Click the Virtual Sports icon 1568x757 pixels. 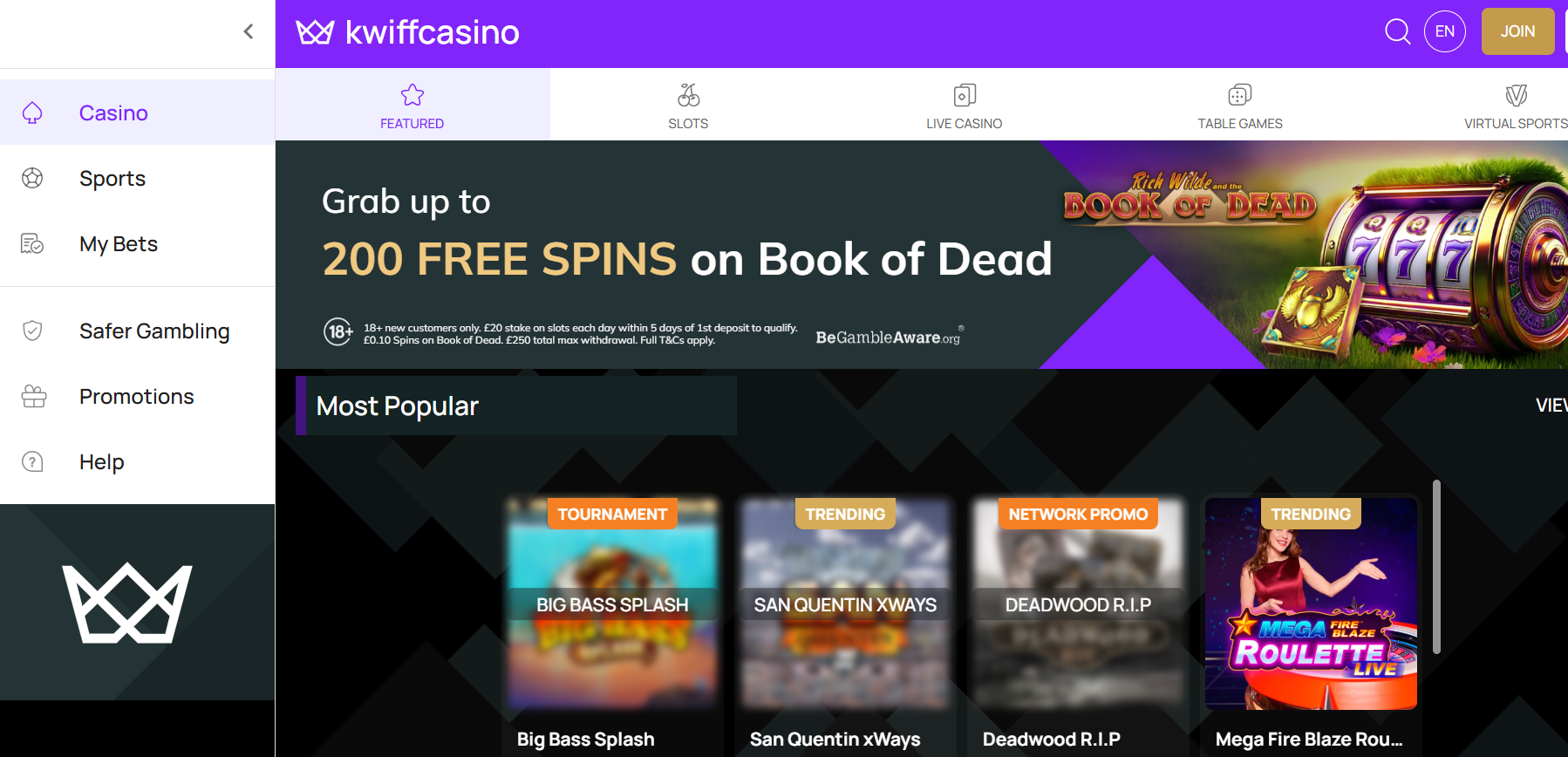[x=1517, y=94]
